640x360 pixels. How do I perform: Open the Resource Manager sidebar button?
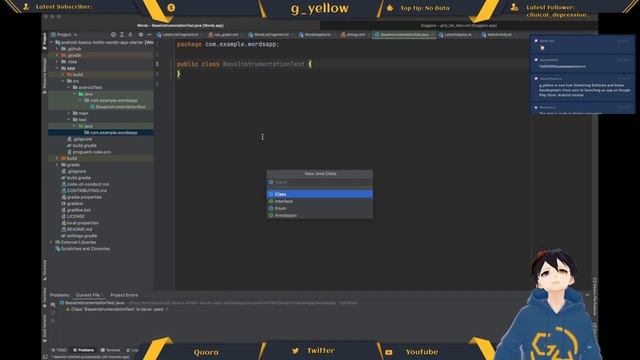click(x=44, y=76)
